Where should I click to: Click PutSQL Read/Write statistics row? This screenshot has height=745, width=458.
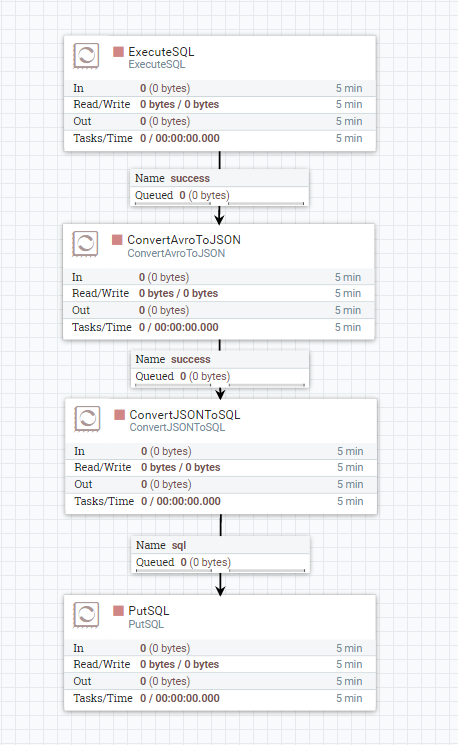(219, 664)
